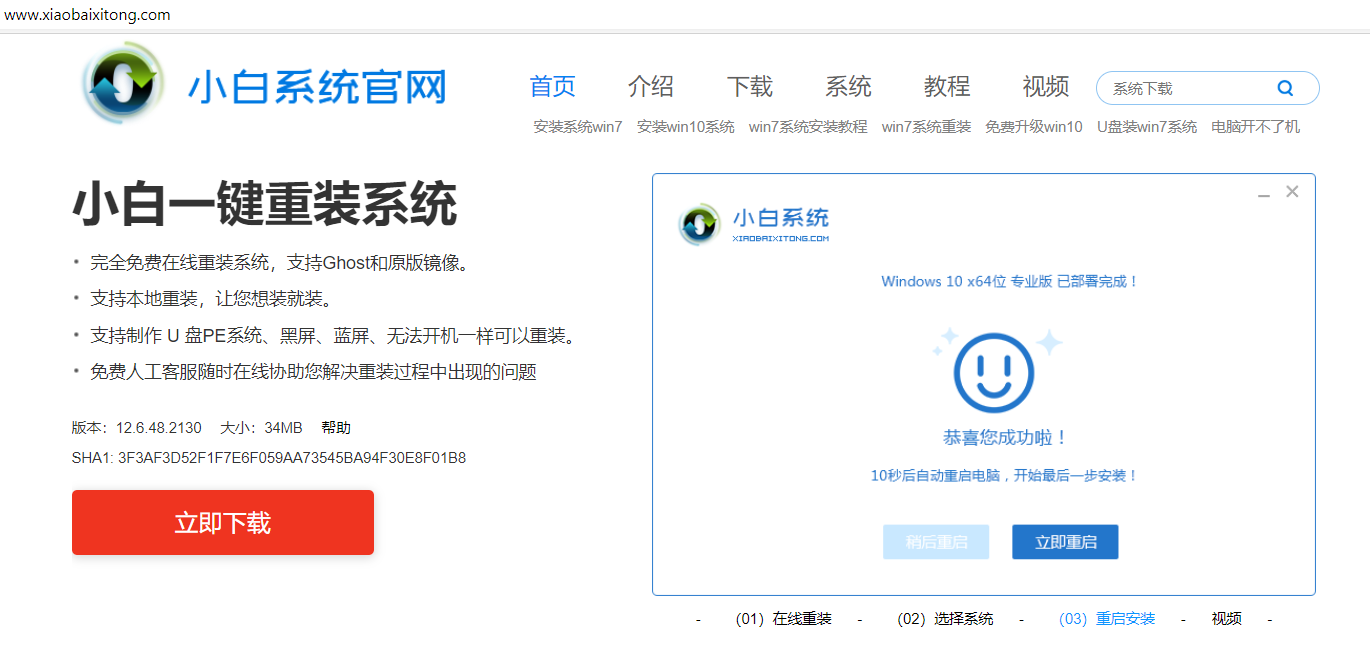Switch to the (01) 在线重装 slide tab
This screenshot has width=1370, height=655.
click(x=783, y=619)
